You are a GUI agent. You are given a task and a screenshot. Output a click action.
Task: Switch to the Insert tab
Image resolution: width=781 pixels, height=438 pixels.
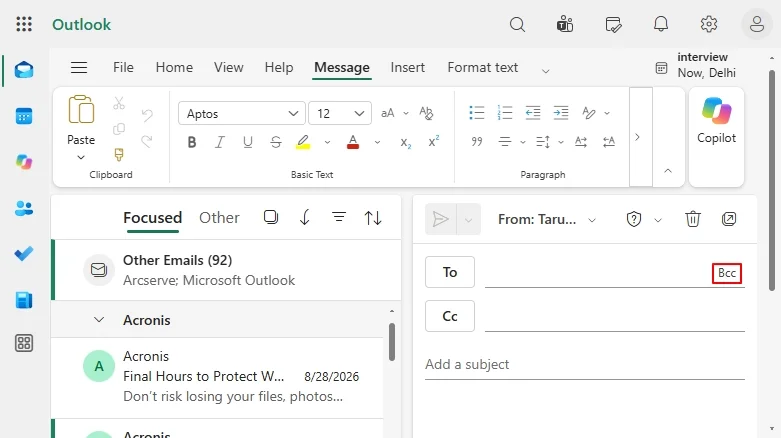[407, 67]
